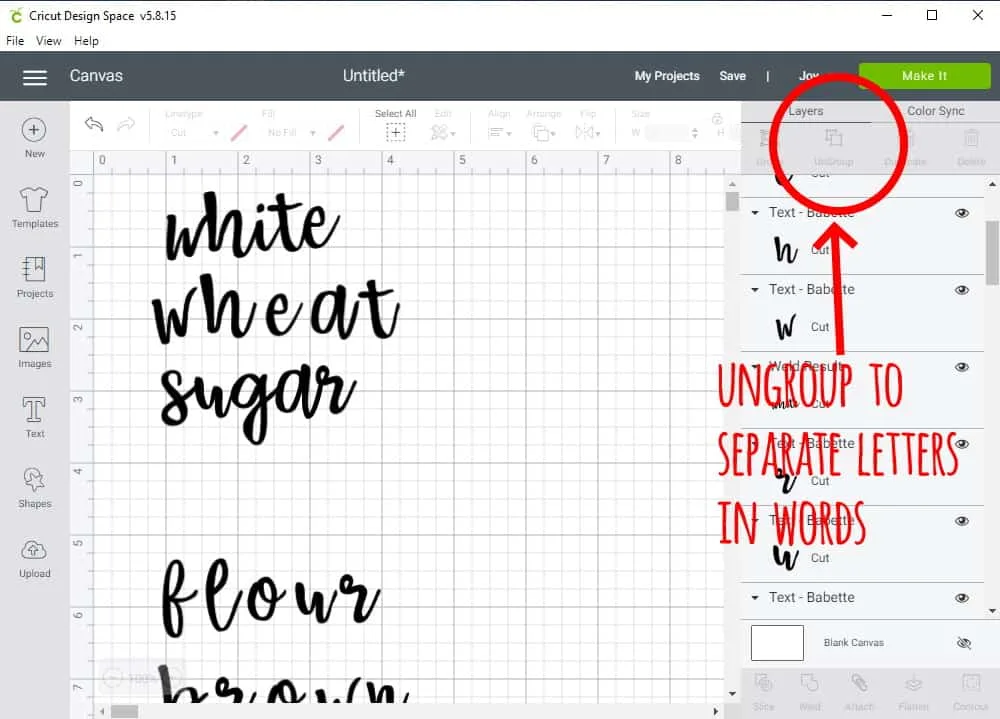Show the Blank Canvas layer
Viewport: 1000px width, 719px height.
[964, 642]
